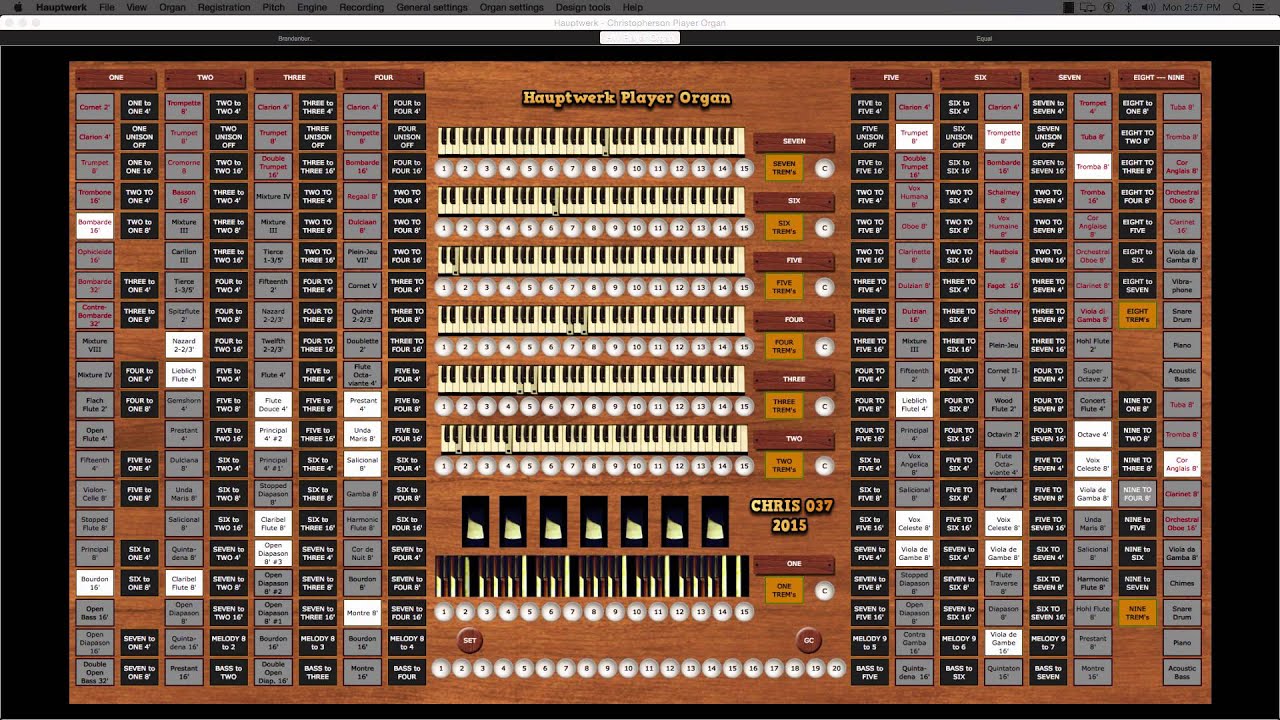Toggle the FOUR TREM's tremulant
Screen dimensions: 1280x720
pyautogui.click(x=784, y=347)
